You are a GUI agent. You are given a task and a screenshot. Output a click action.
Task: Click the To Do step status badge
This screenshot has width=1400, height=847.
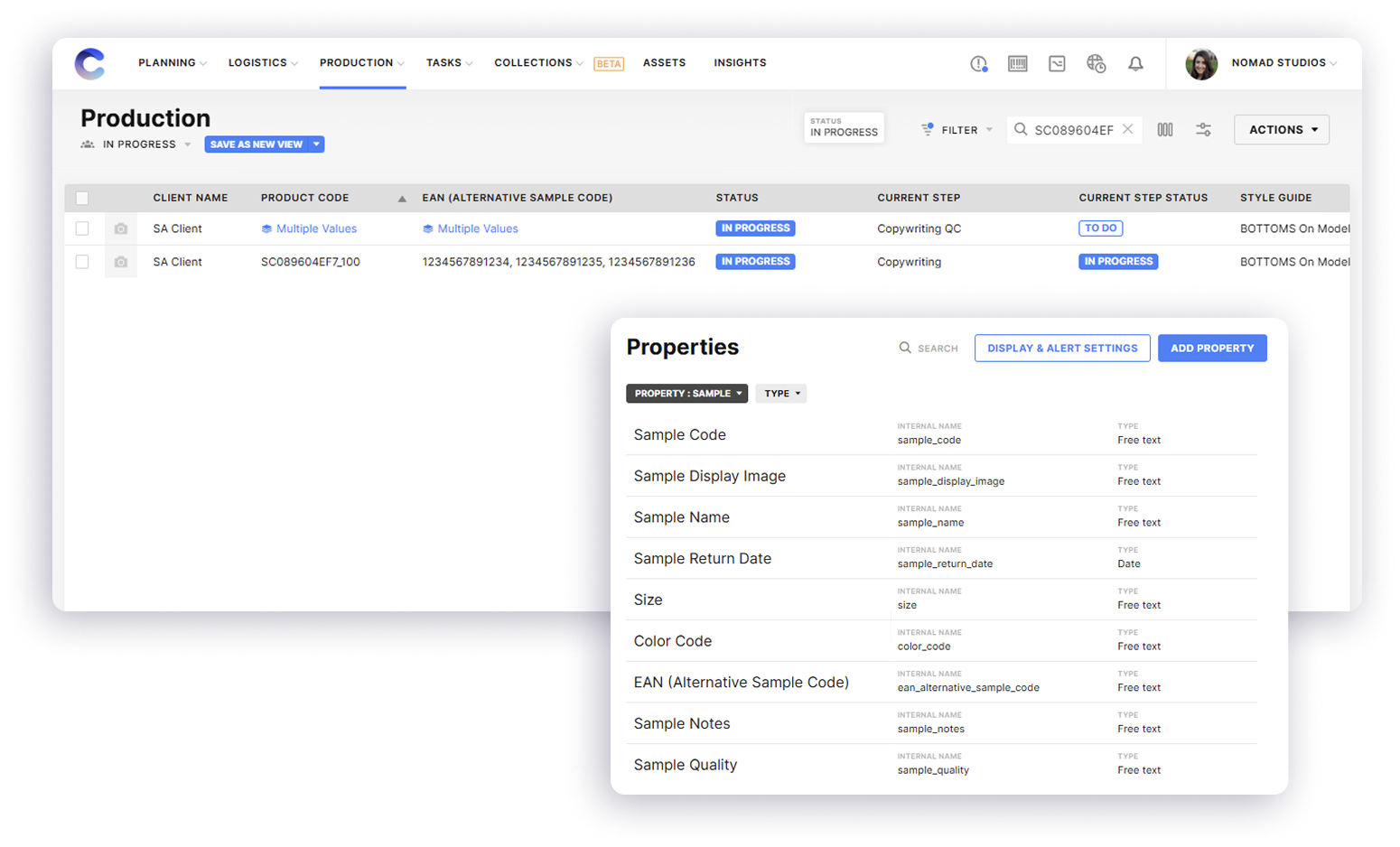1100,228
